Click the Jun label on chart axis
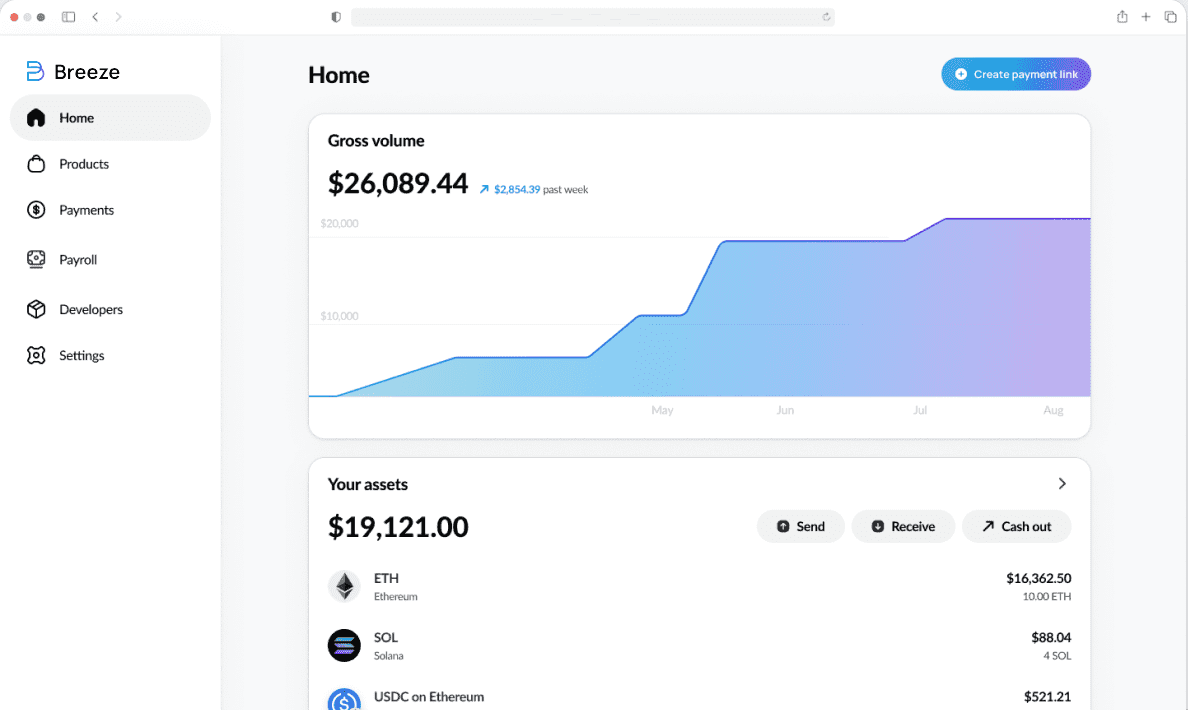The height and width of the screenshot is (710, 1188). (x=785, y=410)
